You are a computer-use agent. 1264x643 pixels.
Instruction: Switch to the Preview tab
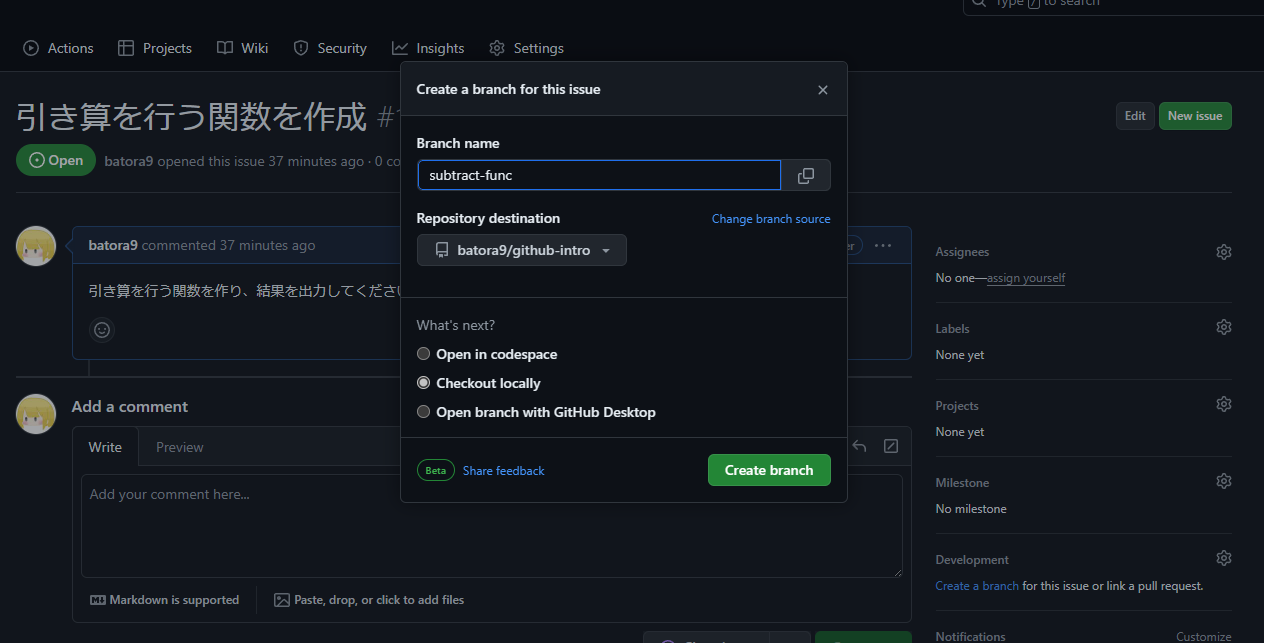(x=179, y=447)
